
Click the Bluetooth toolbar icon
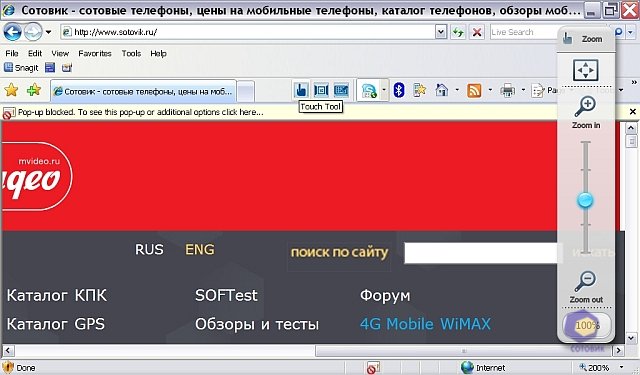click(399, 90)
